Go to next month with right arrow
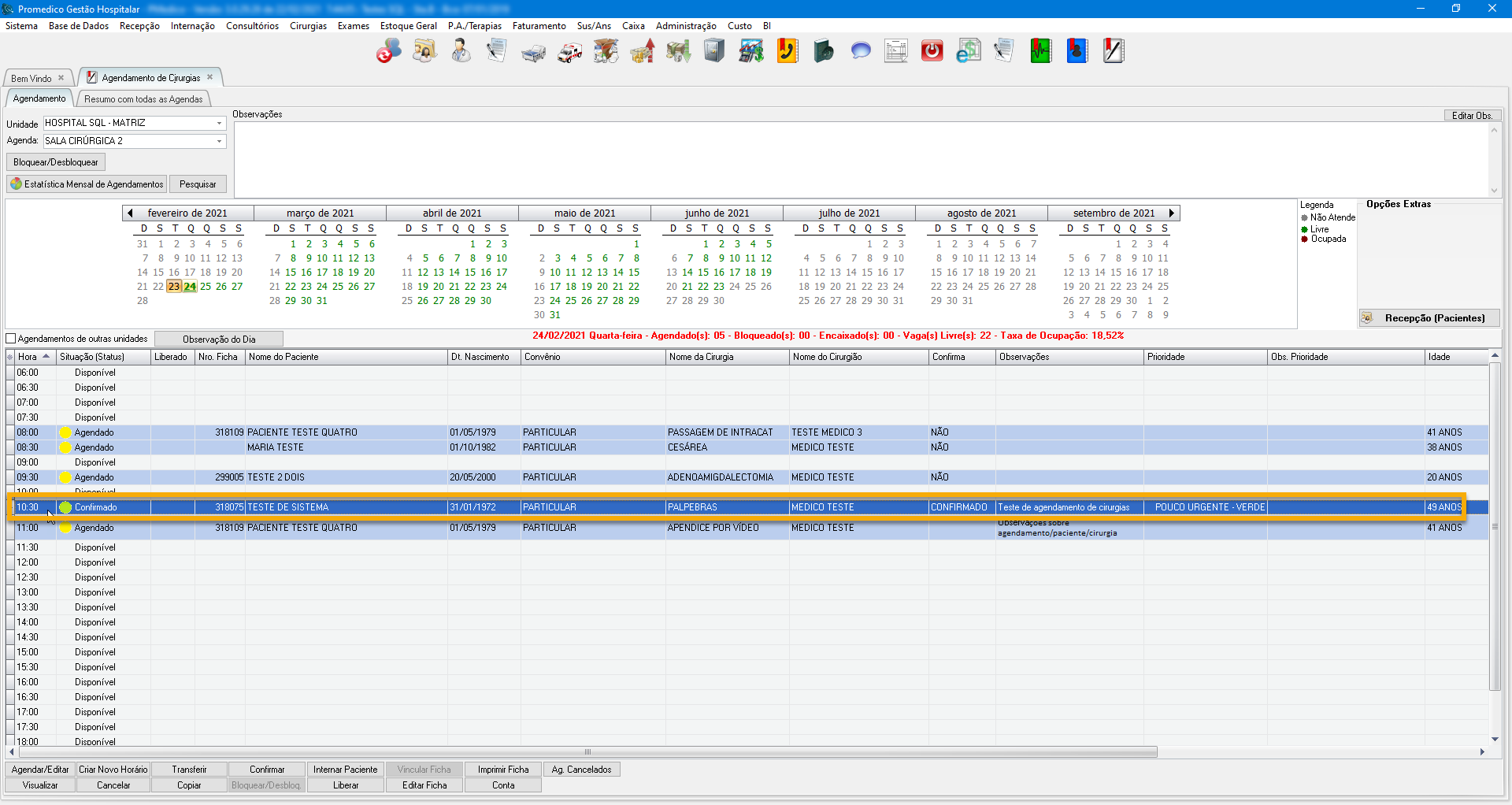The image size is (1512, 805). (1172, 213)
